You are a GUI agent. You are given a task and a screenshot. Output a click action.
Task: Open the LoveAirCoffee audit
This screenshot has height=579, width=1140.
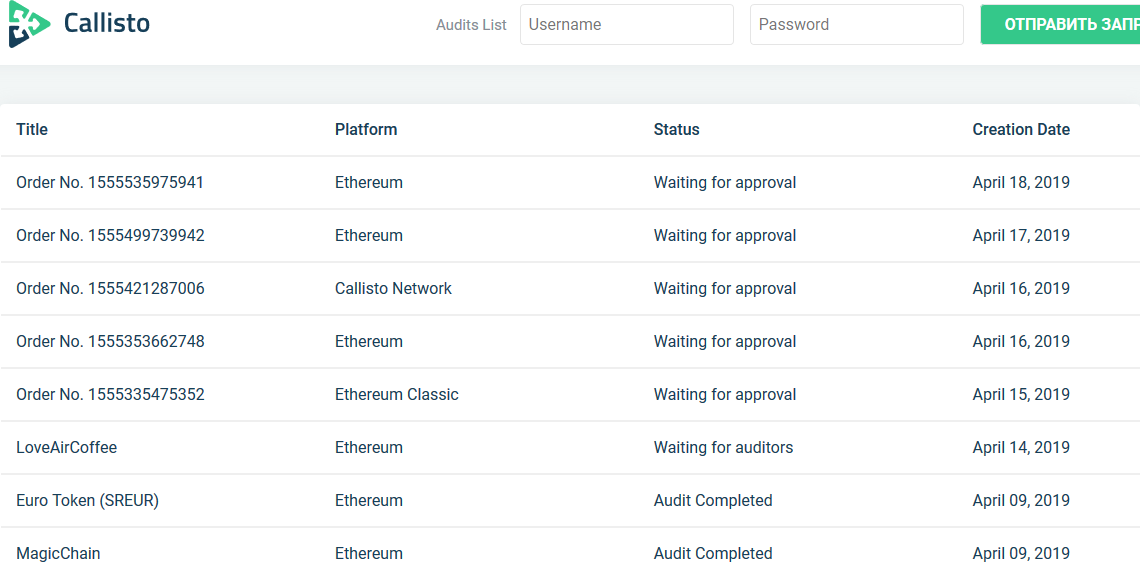pyautogui.click(x=66, y=448)
